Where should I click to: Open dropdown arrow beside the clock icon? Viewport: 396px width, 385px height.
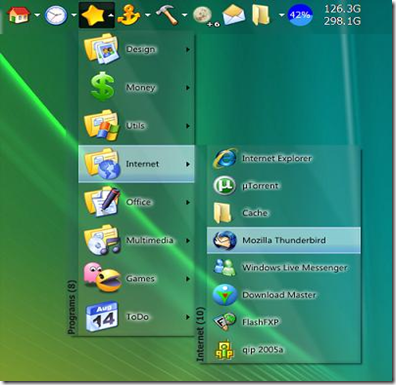(x=74, y=15)
